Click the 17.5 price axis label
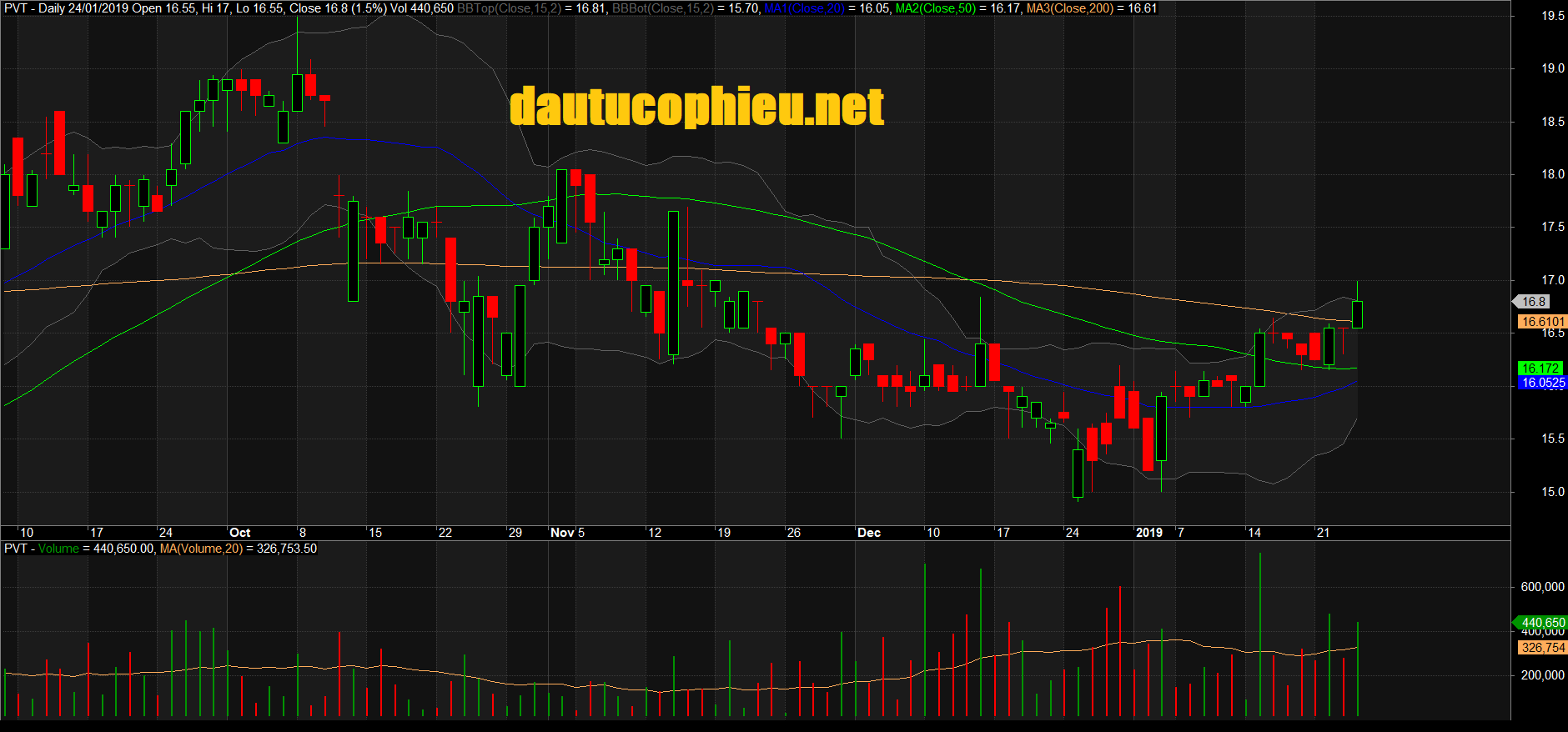Image resolution: width=1568 pixels, height=732 pixels. [1553, 227]
